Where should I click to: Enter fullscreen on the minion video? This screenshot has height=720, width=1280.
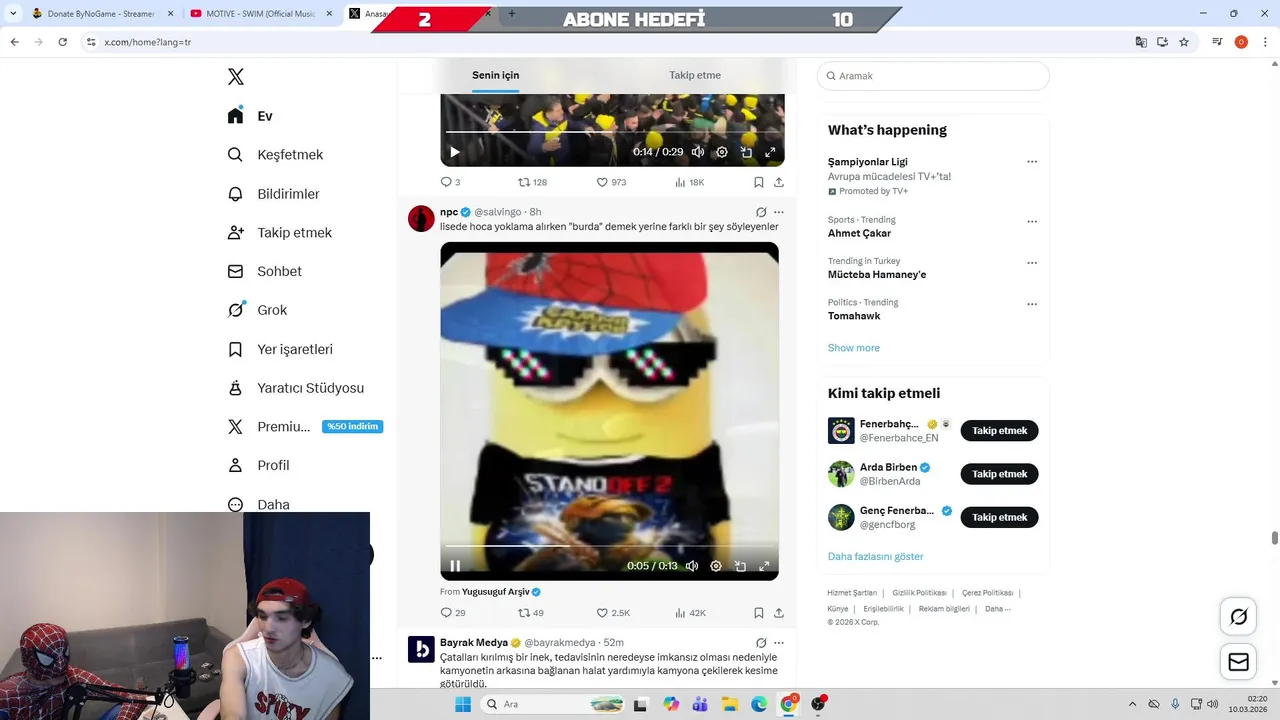point(764,566)
